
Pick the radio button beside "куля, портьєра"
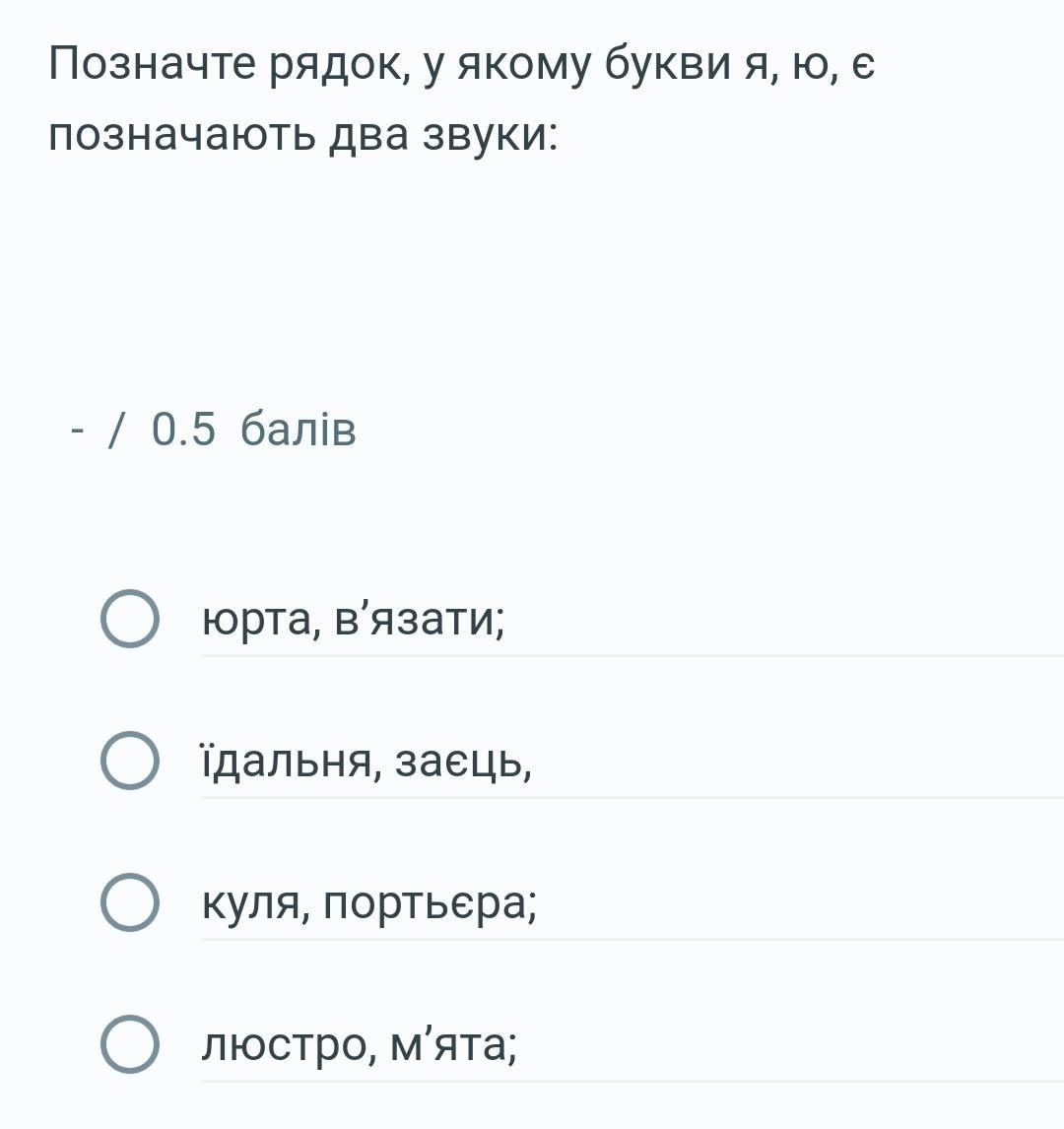(x=129, y=902)
